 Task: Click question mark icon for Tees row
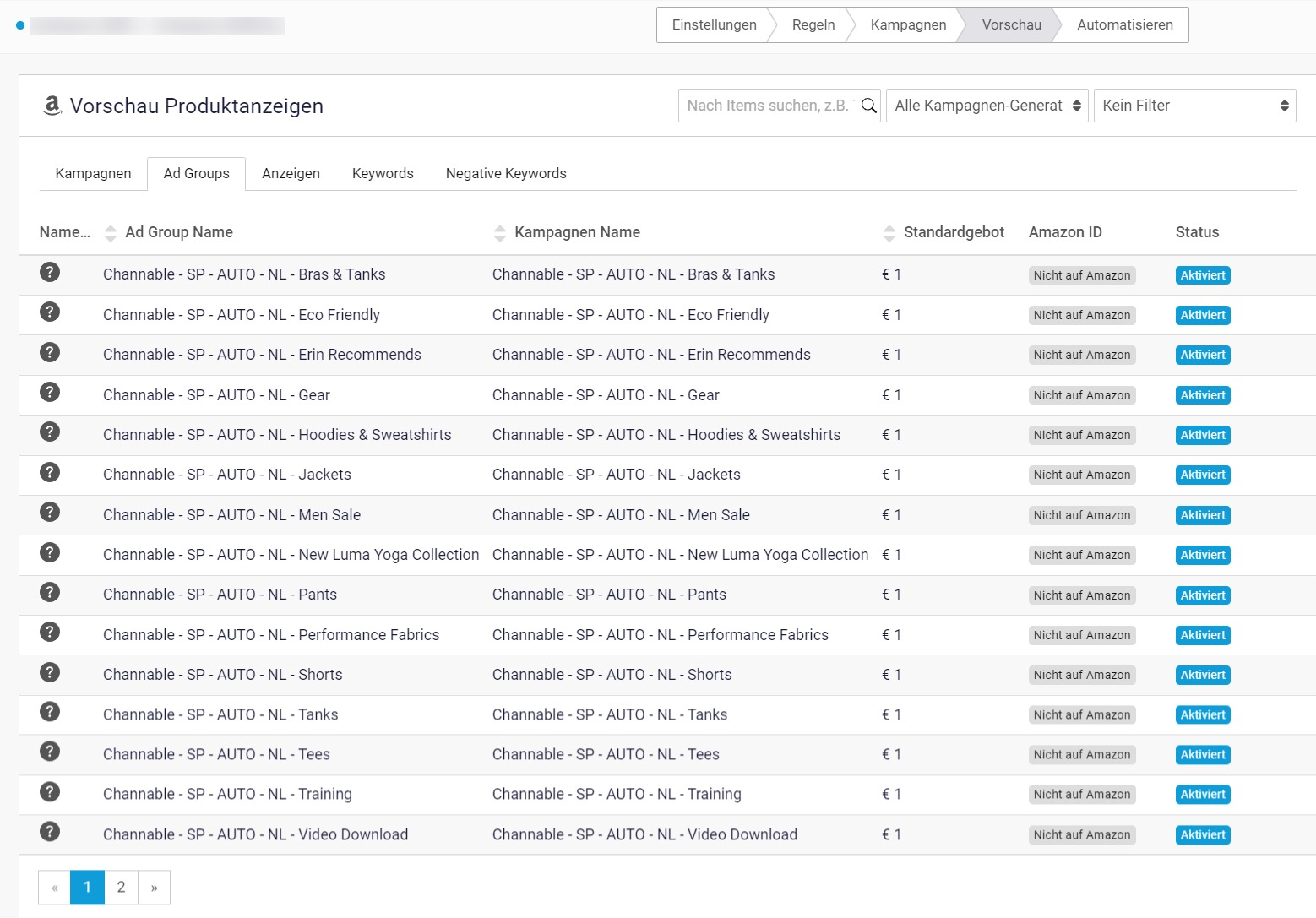pyautogui.click(x=50, y=751)
